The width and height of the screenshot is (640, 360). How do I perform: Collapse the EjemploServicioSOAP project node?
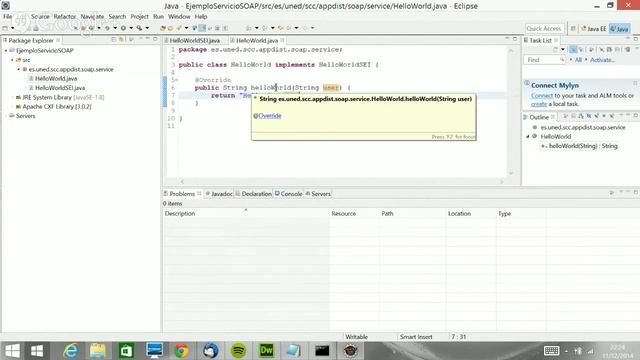point(6,51)
